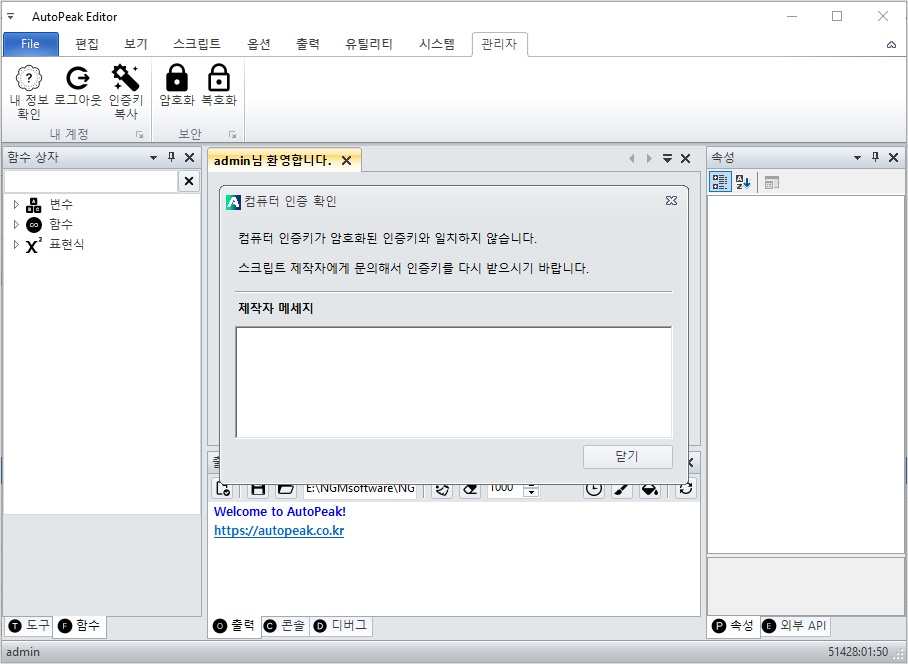Click the 인증키 복사 wand icon

(126, 78)
